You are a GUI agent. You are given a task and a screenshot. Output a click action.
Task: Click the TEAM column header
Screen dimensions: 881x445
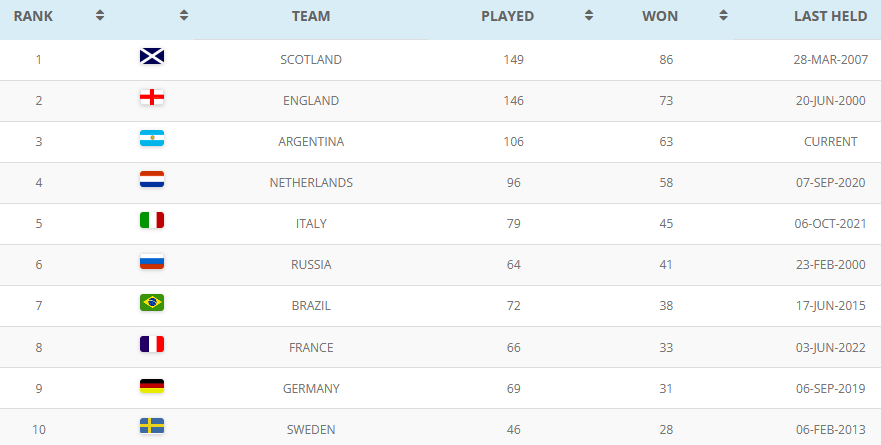(x=311, y=16)
